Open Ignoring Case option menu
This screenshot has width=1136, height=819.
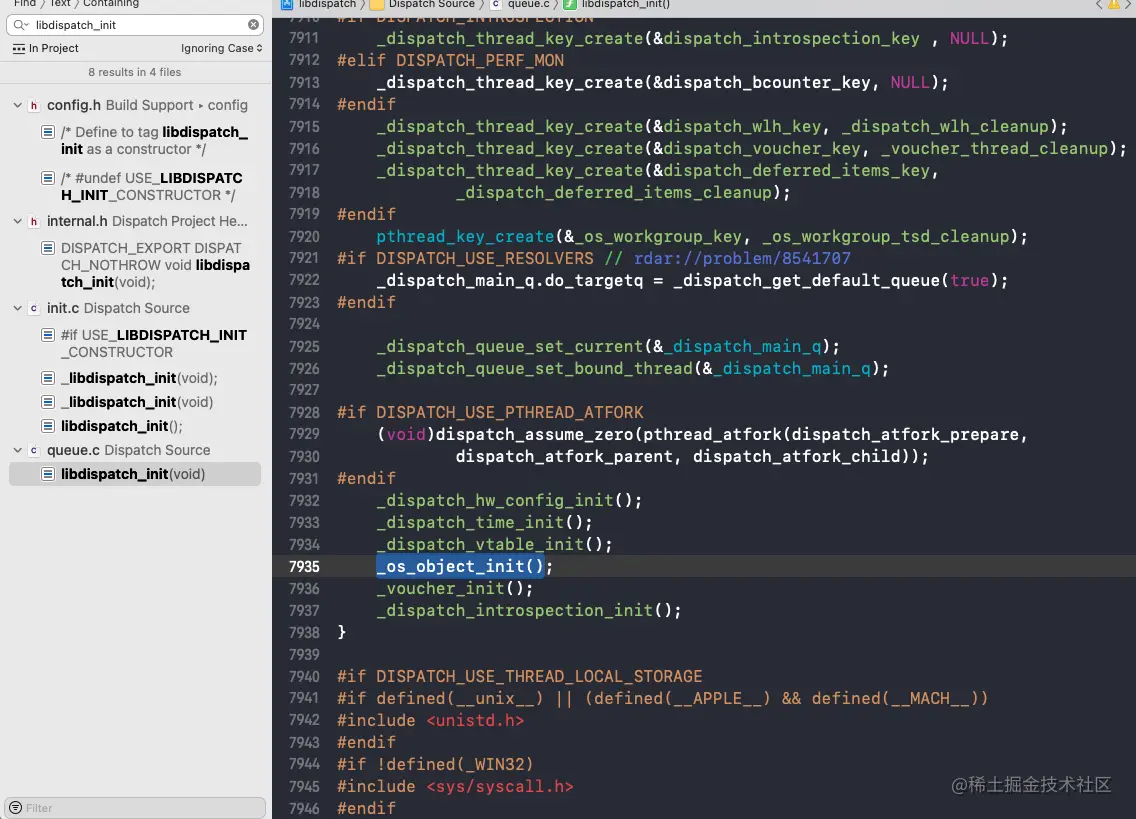[x=222, y=49]
